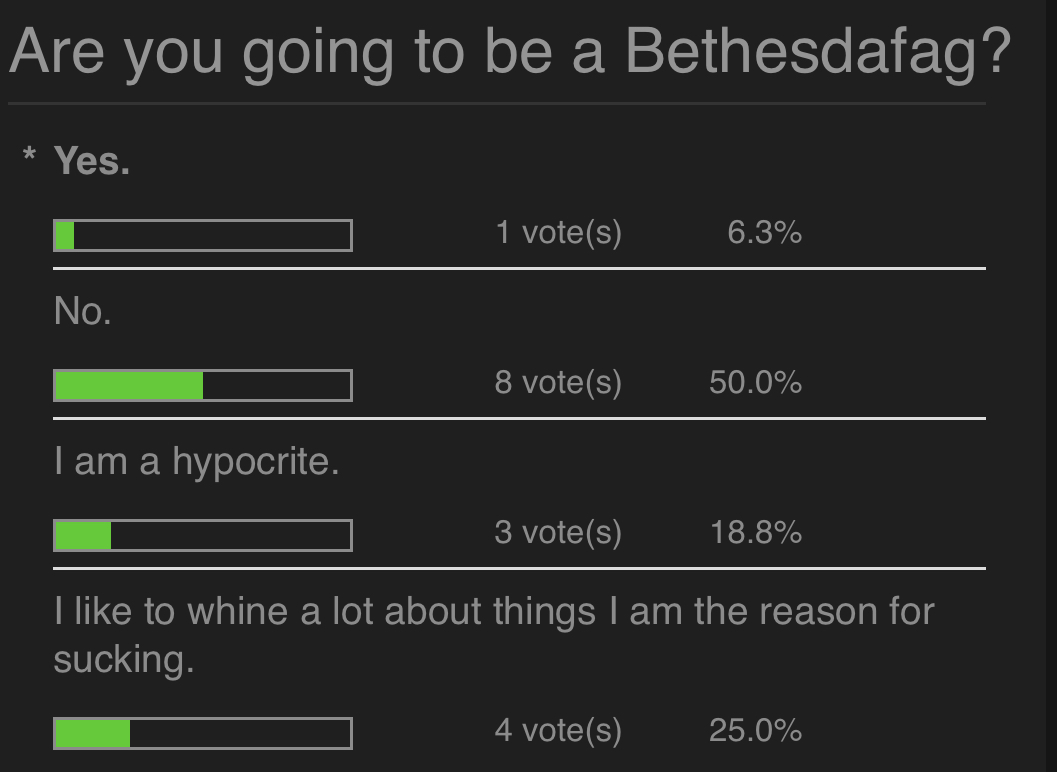Click the 6.3% percentage

coord(764,233)
